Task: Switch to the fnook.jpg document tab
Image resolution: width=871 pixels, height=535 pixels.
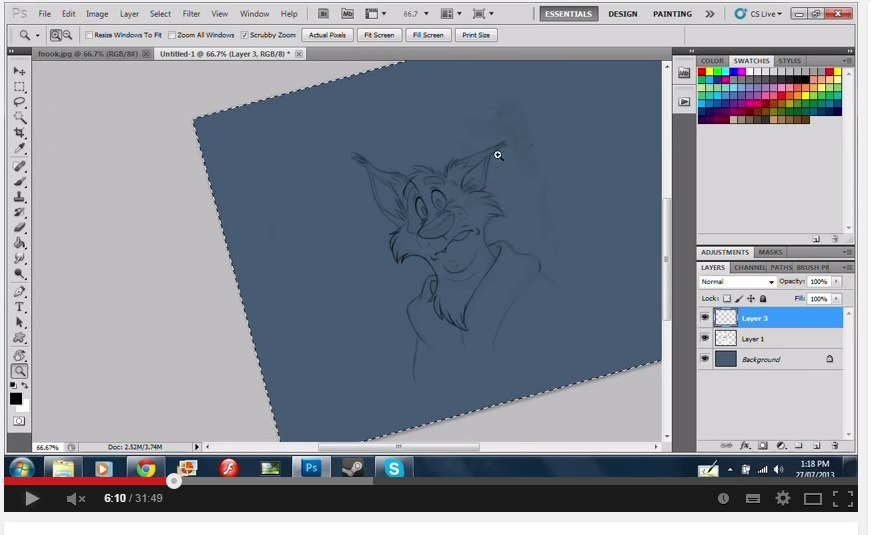Action: point(87,54)
